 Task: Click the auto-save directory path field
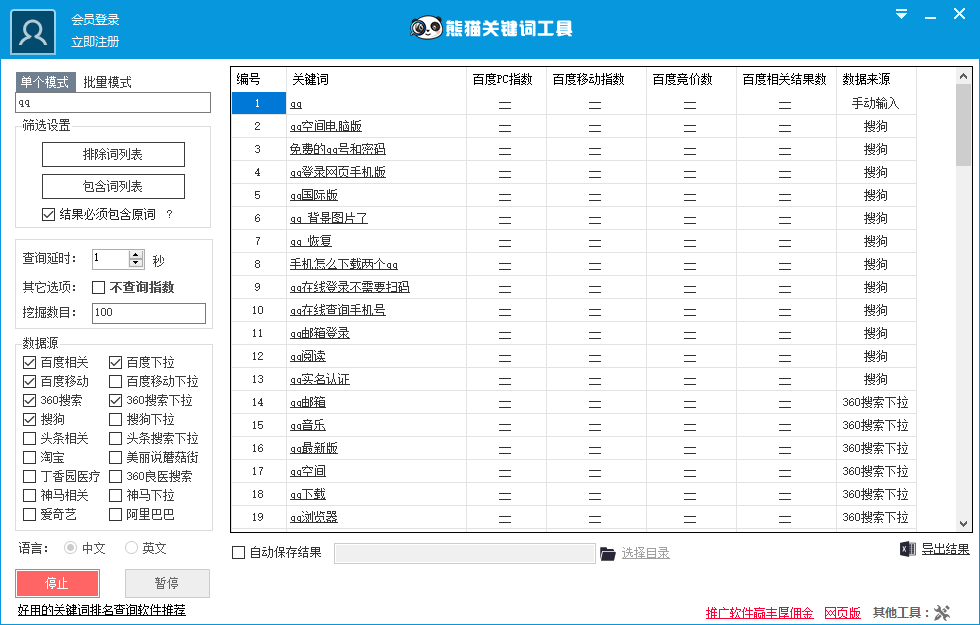point(464,553)
